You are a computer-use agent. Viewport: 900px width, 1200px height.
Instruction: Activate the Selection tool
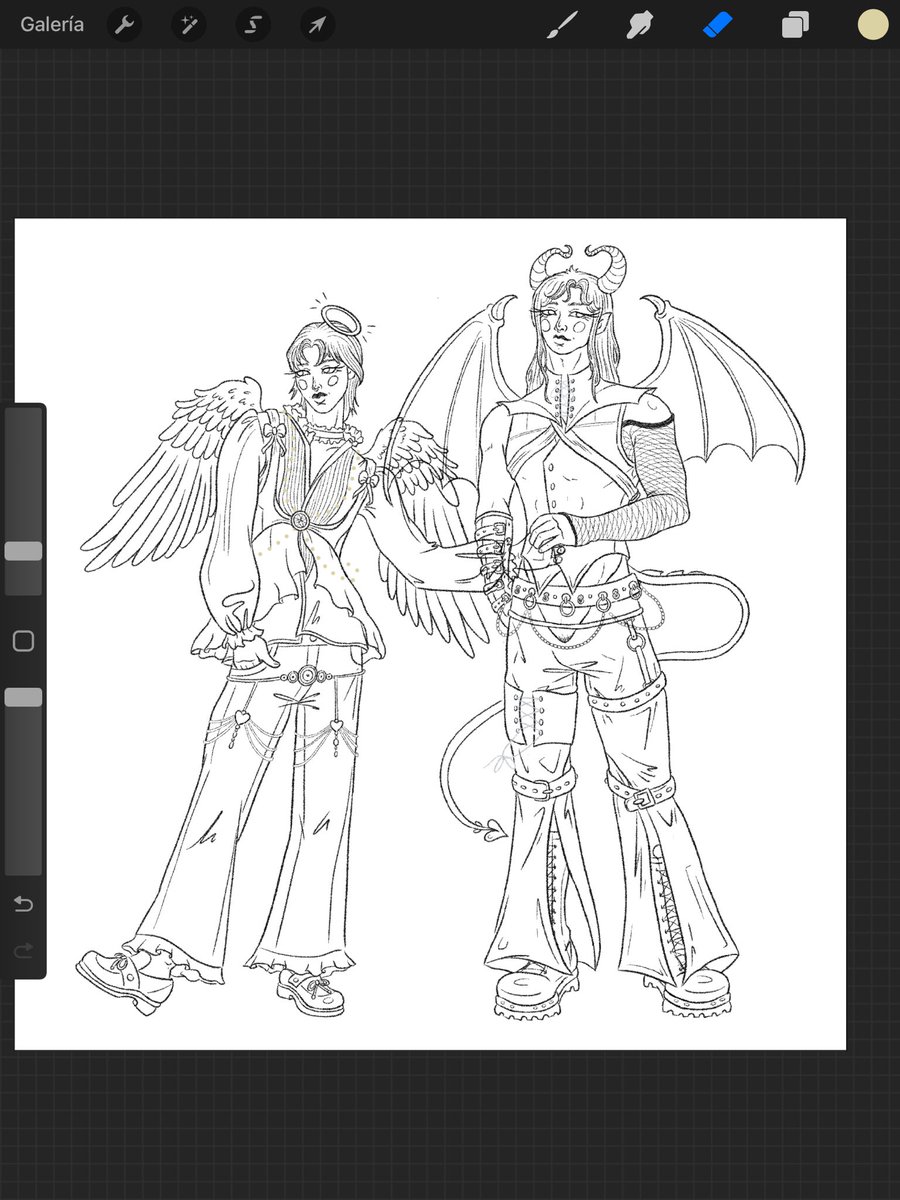click(253, 24)
